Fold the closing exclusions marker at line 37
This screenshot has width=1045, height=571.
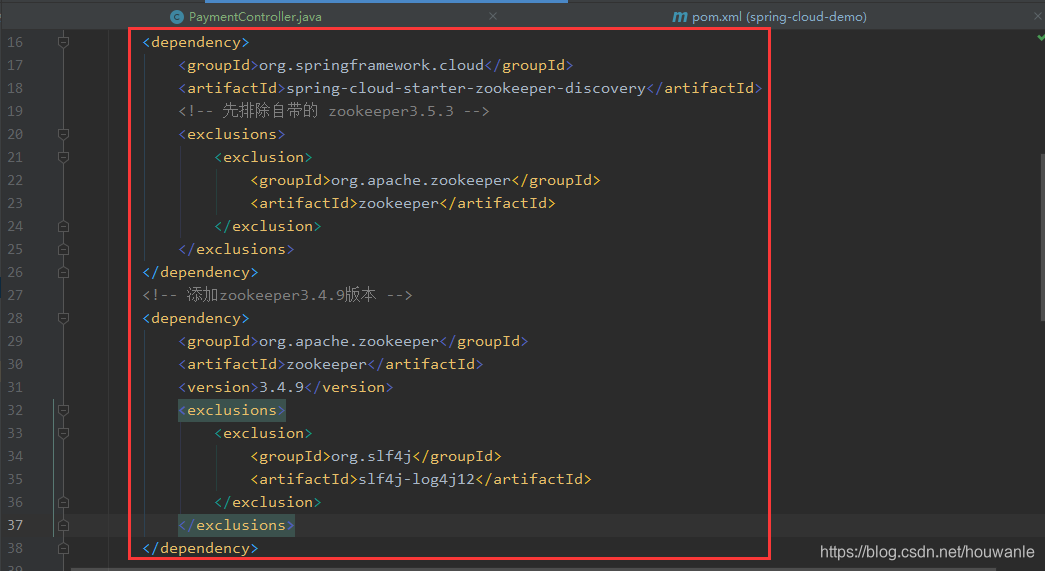tap(63, 526)
